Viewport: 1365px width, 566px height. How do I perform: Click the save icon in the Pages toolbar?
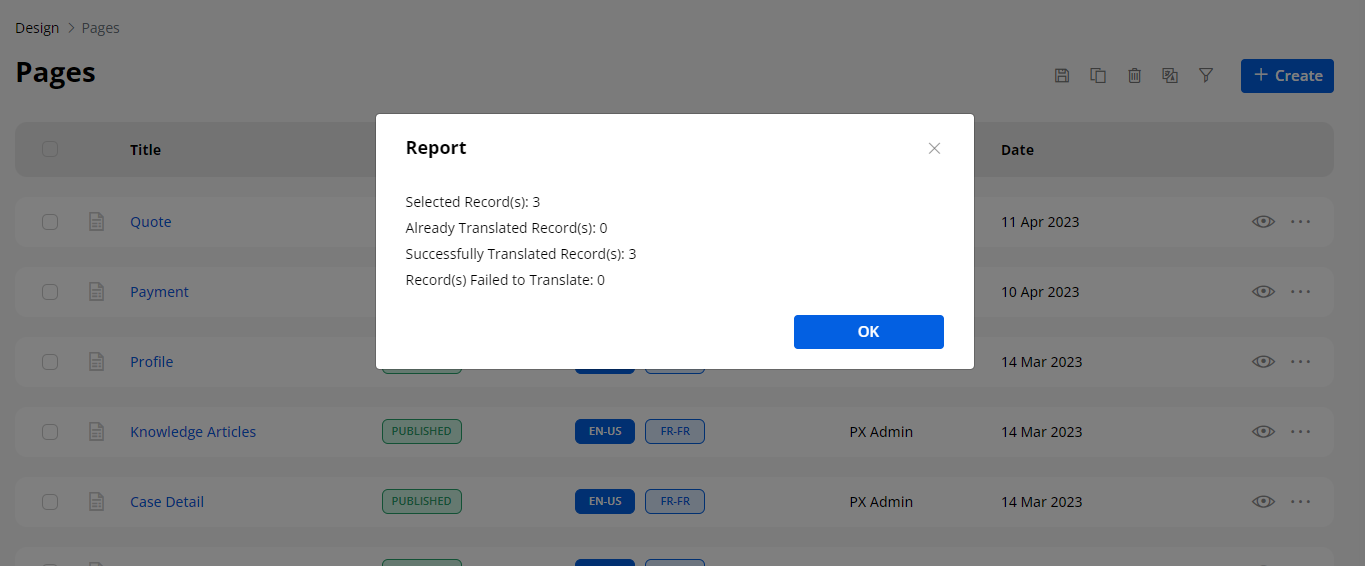[1062, 76]
